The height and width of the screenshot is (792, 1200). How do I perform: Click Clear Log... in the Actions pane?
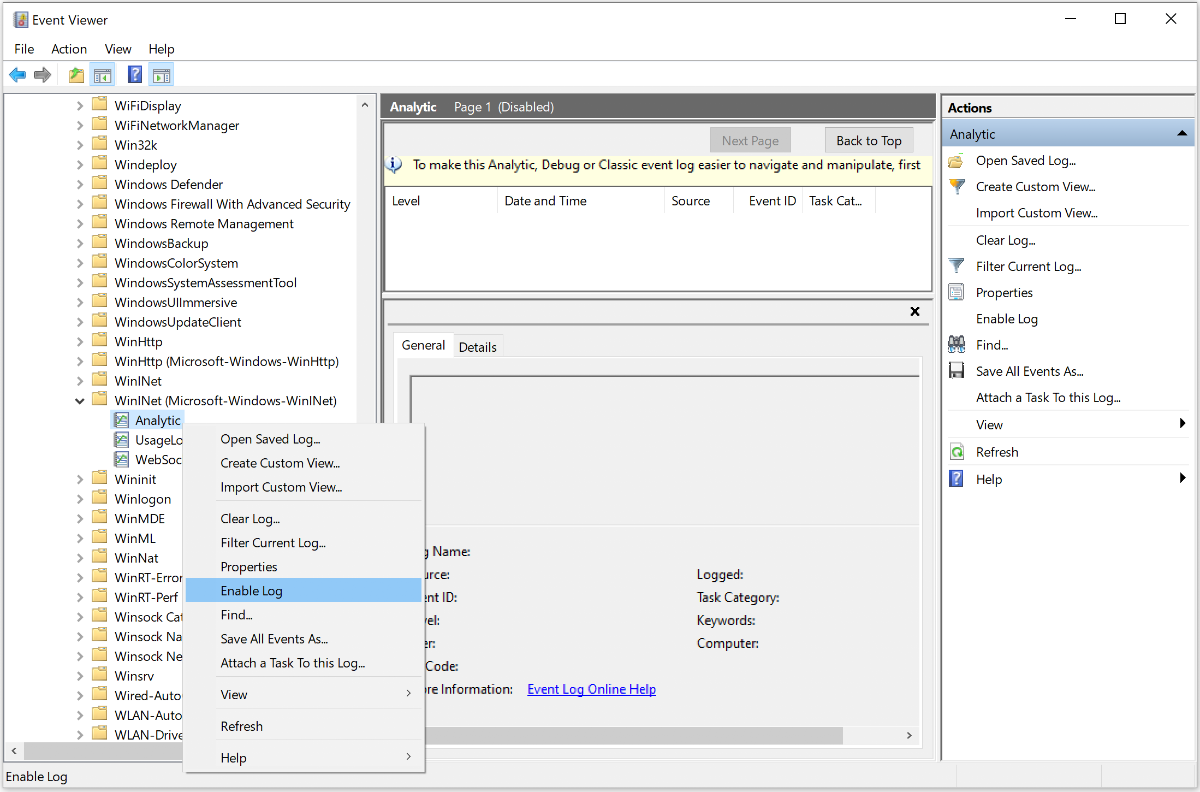pos(1006,241)
